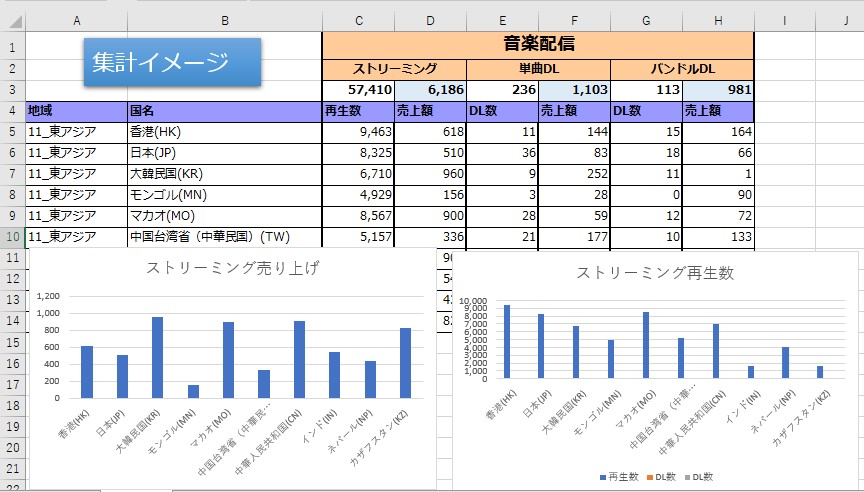Screen dimensions: 864x492
Task: Click column header J
Action: point(845,19)
